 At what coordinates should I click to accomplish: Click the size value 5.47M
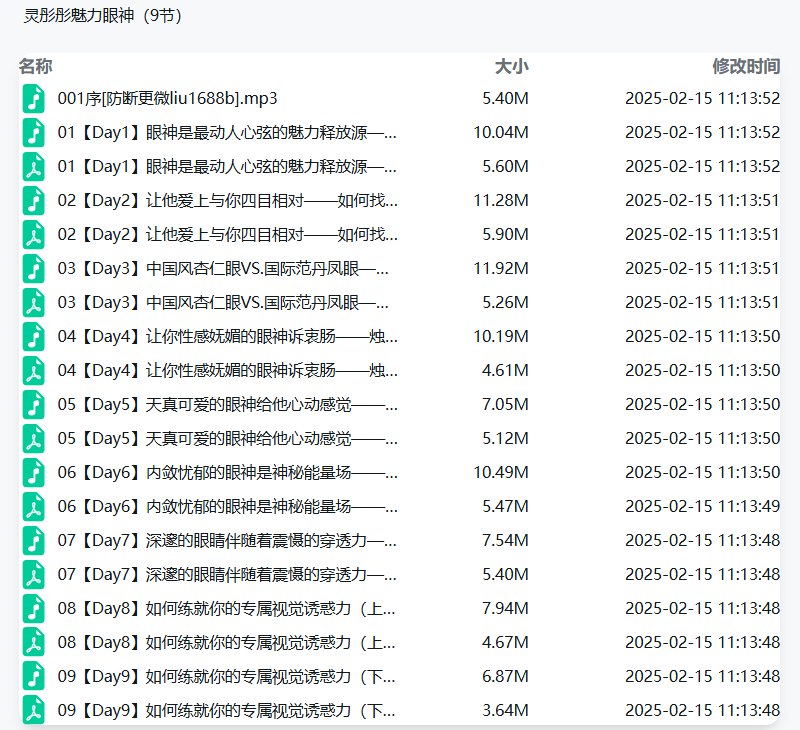coord(505,507)
